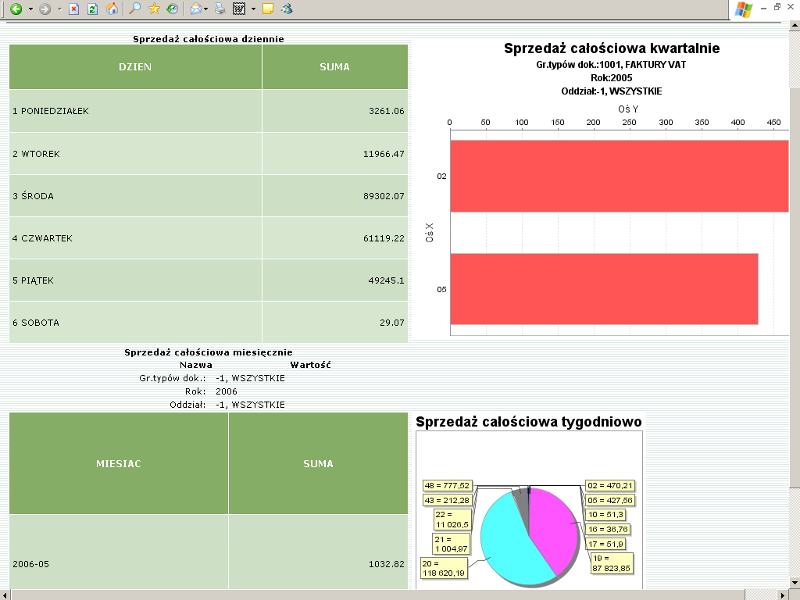The image size is (800, 600).
Task: Print the page with printer icon
Action: click(x=220, y=8)
